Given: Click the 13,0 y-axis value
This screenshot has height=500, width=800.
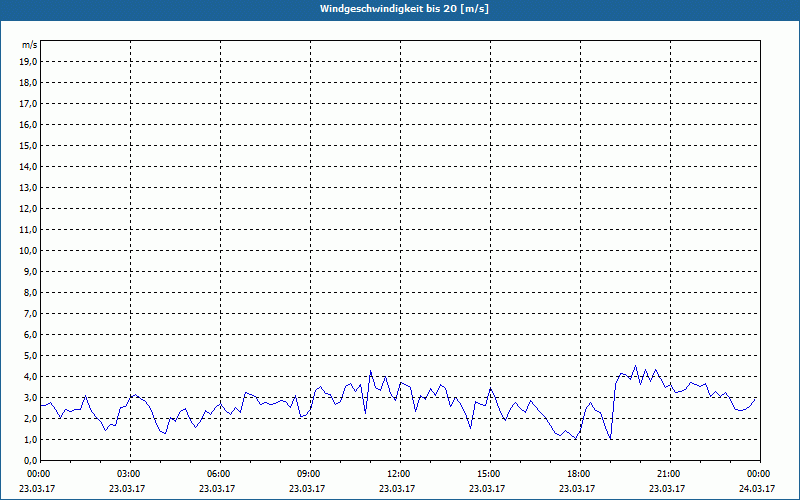Looking at the screenshot, I should point(28,187).
